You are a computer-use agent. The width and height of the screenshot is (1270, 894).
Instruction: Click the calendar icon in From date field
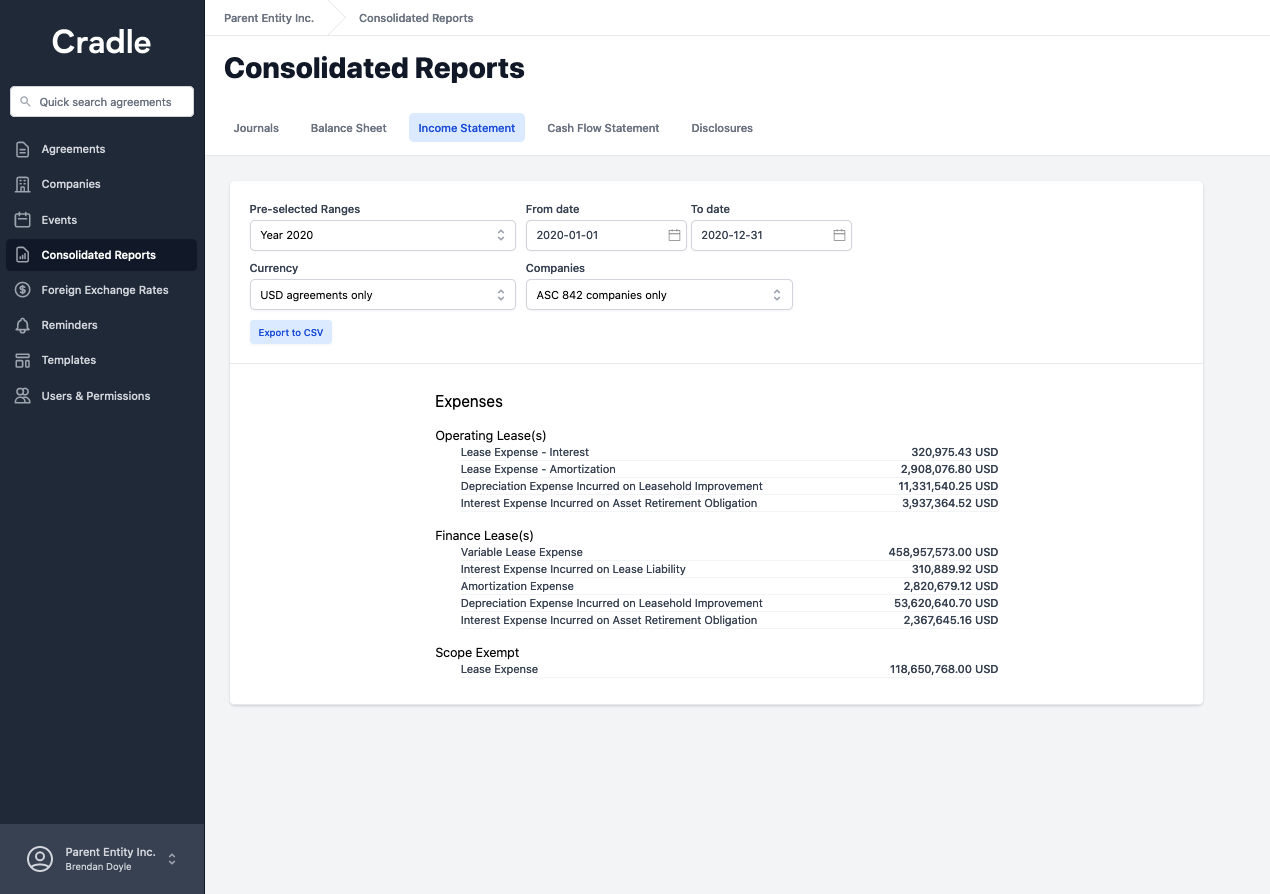click(672, 235)
